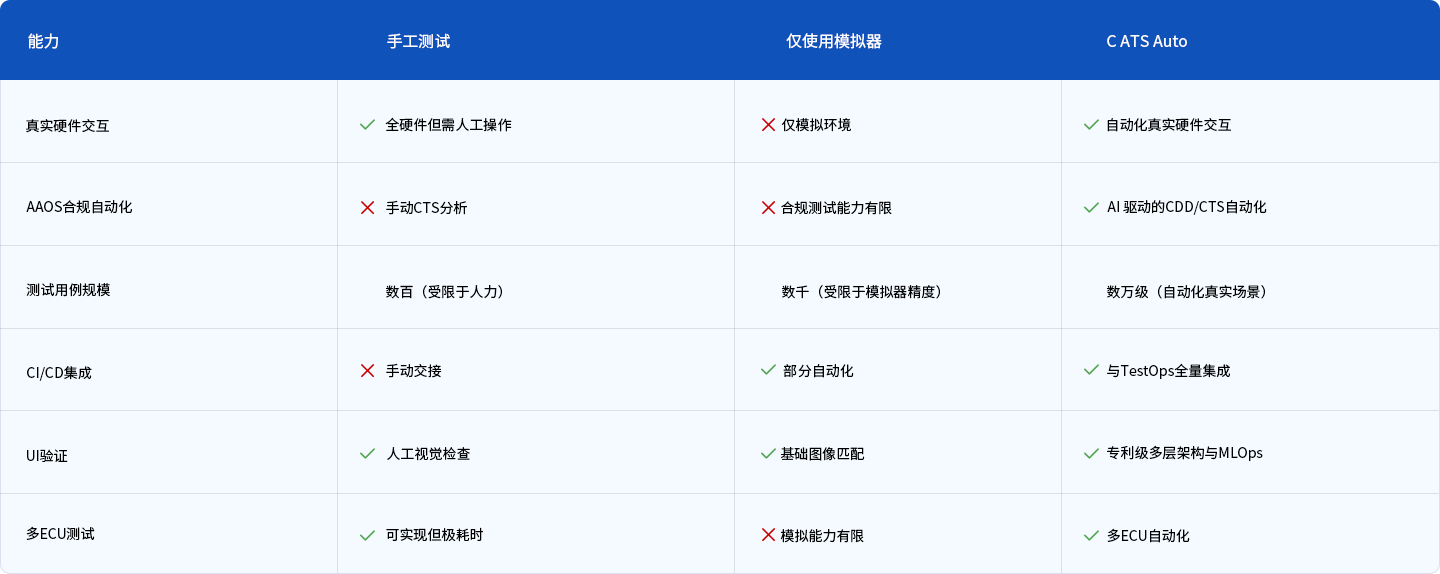Click green checkmark beside 人工视觉检查
The height and width of the screenshot is (574, 1440).
click(x=367, y=453)
